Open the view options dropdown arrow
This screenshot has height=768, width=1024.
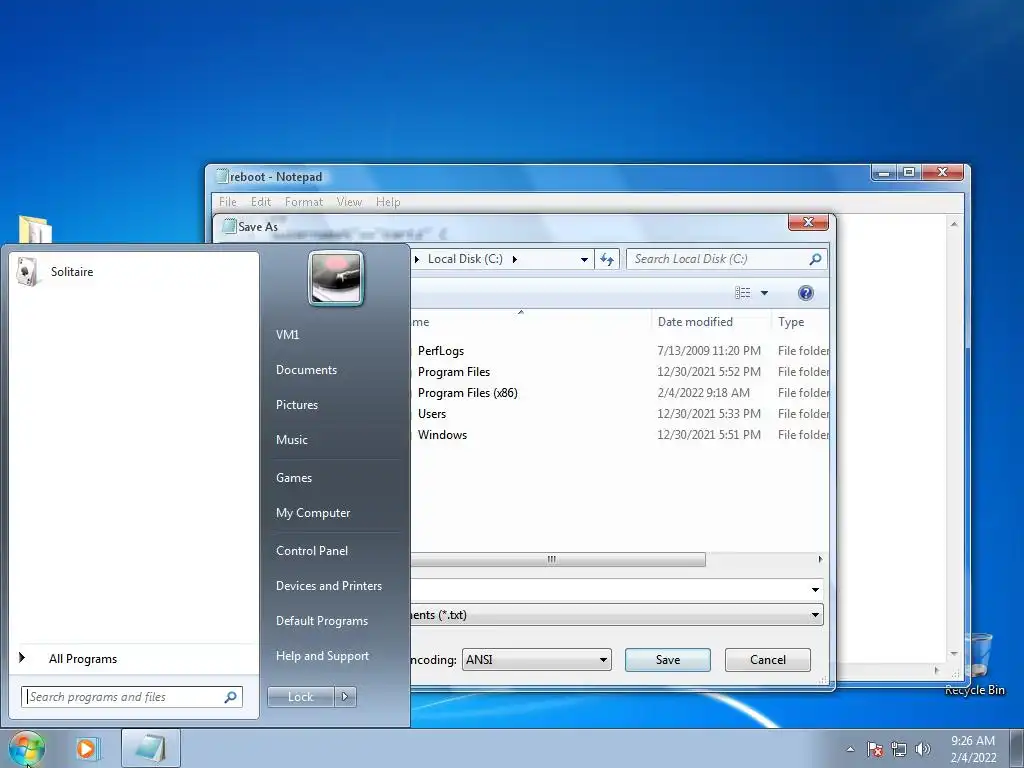(x=764, y=293)
